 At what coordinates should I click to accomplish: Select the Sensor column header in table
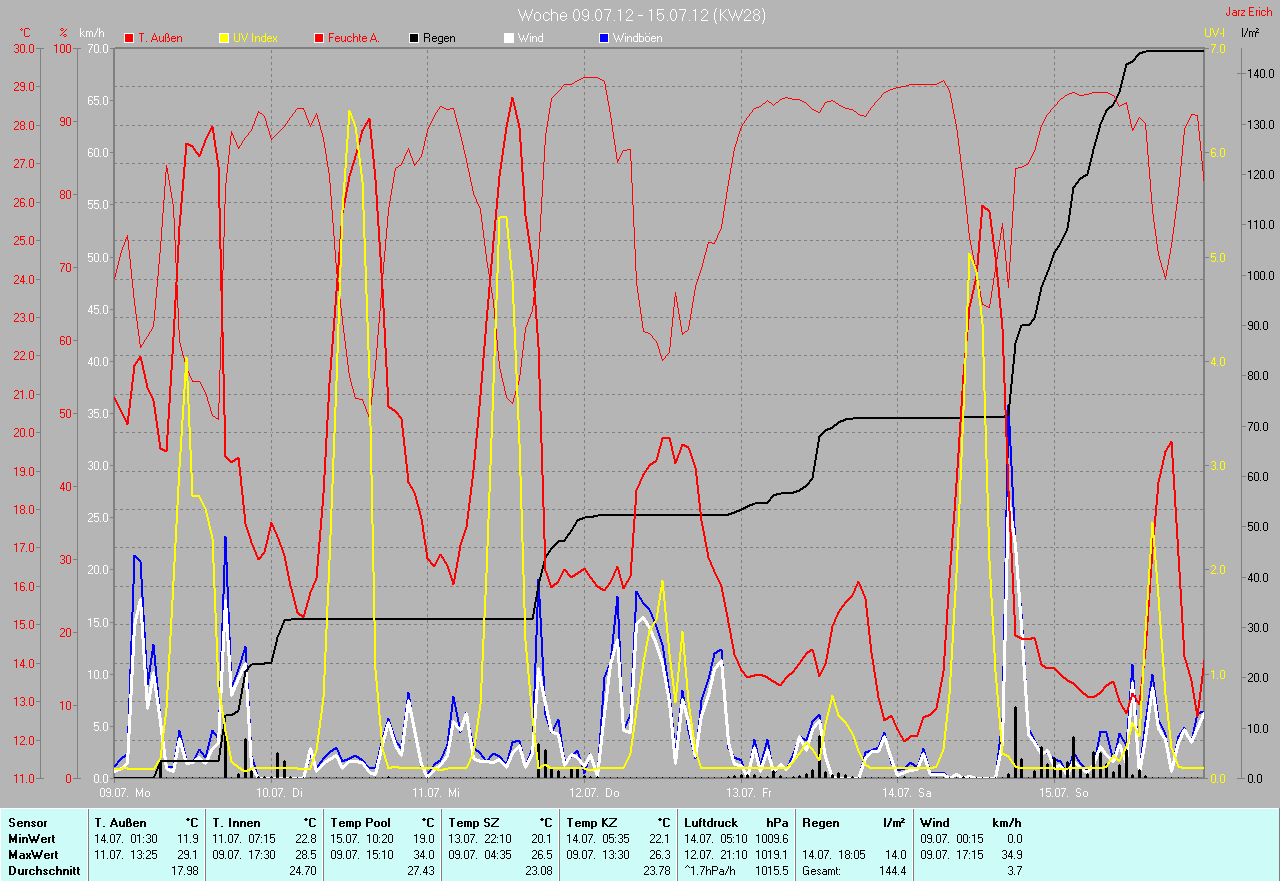coord(27,823)
